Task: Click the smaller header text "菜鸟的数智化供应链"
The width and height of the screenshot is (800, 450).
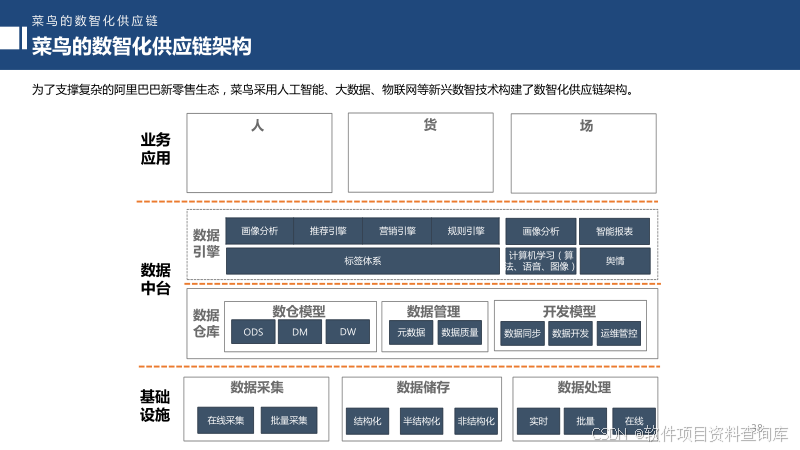Action: click(x=95, y=21)
